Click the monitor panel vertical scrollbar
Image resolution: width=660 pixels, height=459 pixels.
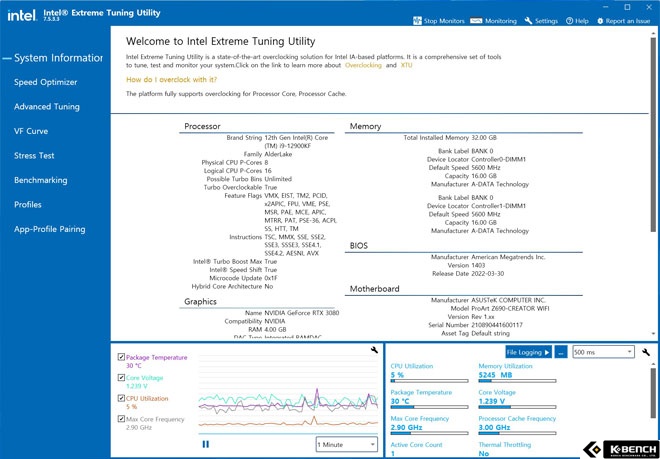point(653,394)
